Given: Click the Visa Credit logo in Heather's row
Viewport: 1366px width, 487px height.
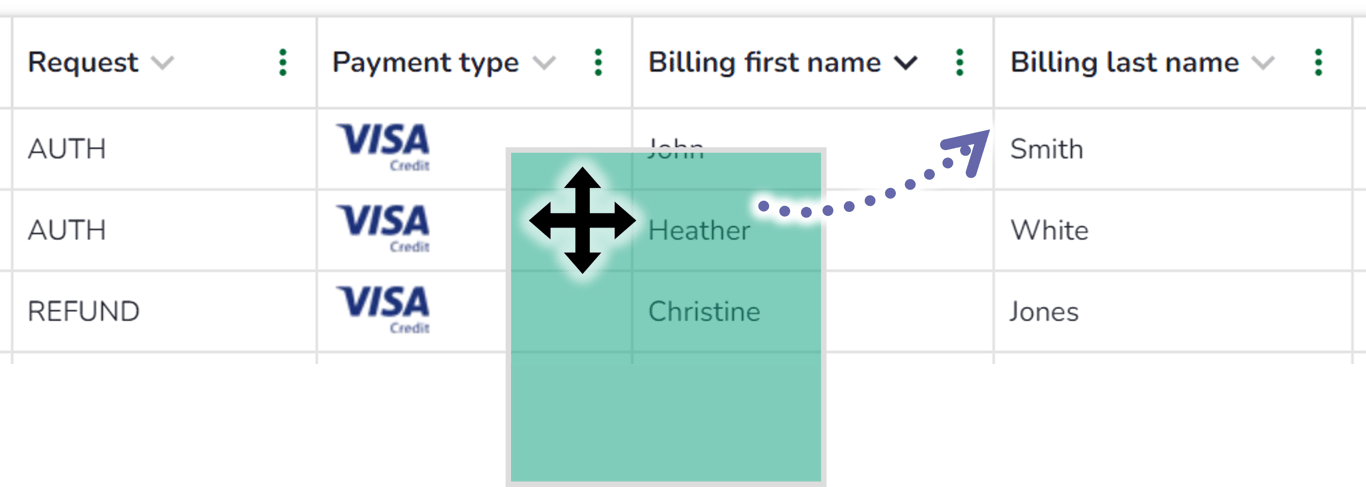Looking at the screenshot, I should pyautogui.click(x=383, y=228).
